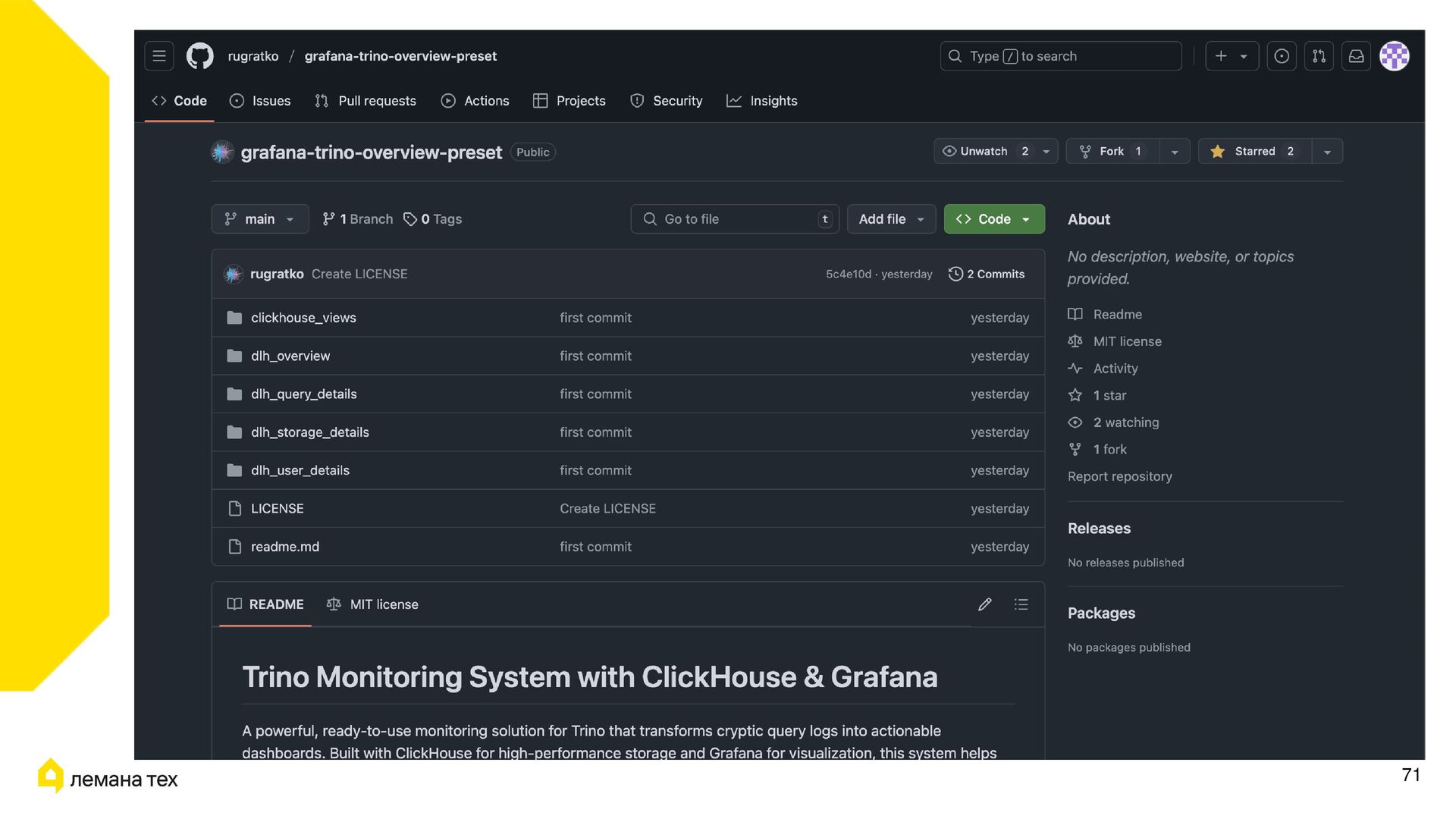Click the GitHub logo icon
The image size is (1456, 819).
[x=200, y=56]
